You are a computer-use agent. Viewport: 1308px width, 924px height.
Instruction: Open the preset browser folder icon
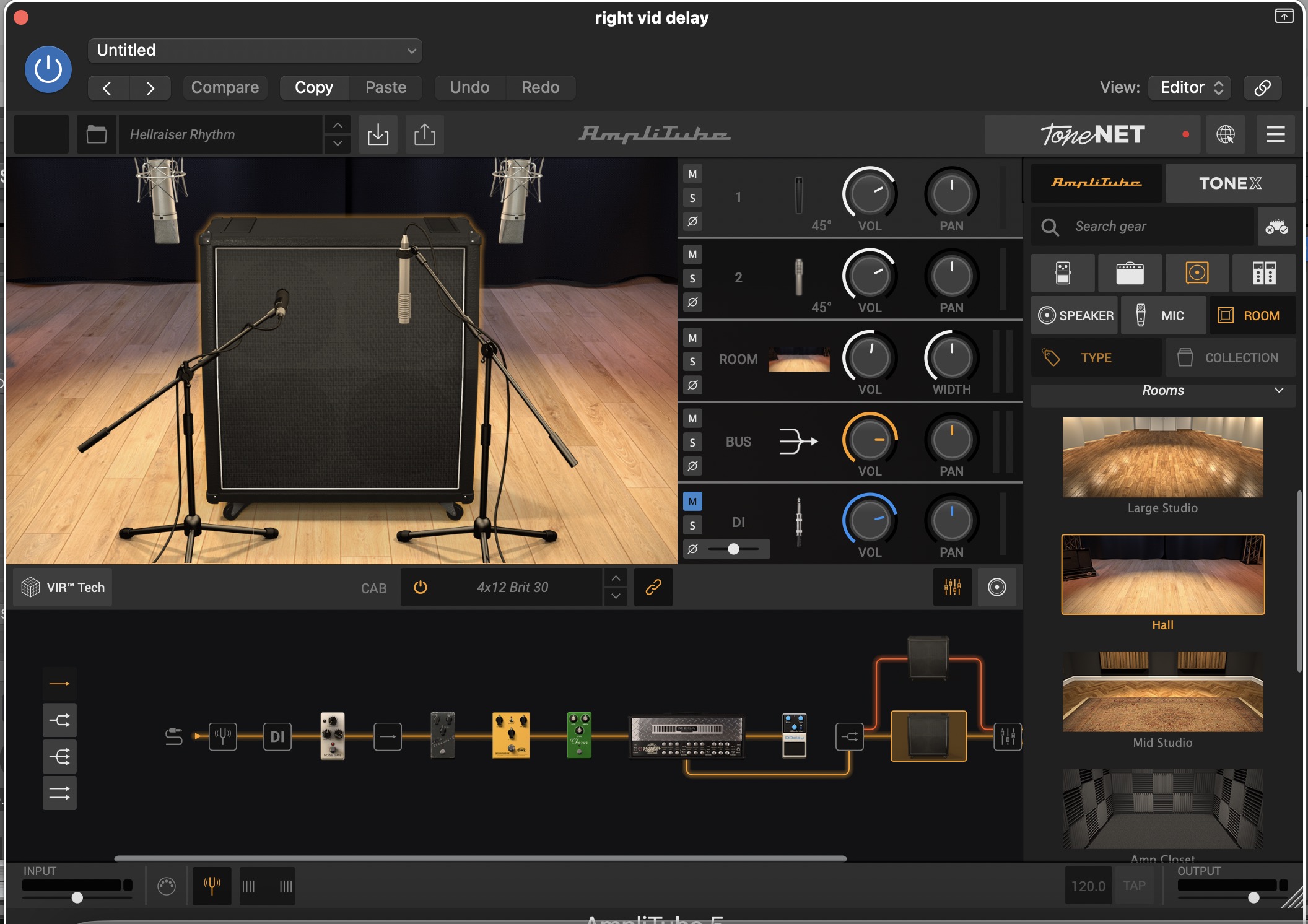click(97, 134)
